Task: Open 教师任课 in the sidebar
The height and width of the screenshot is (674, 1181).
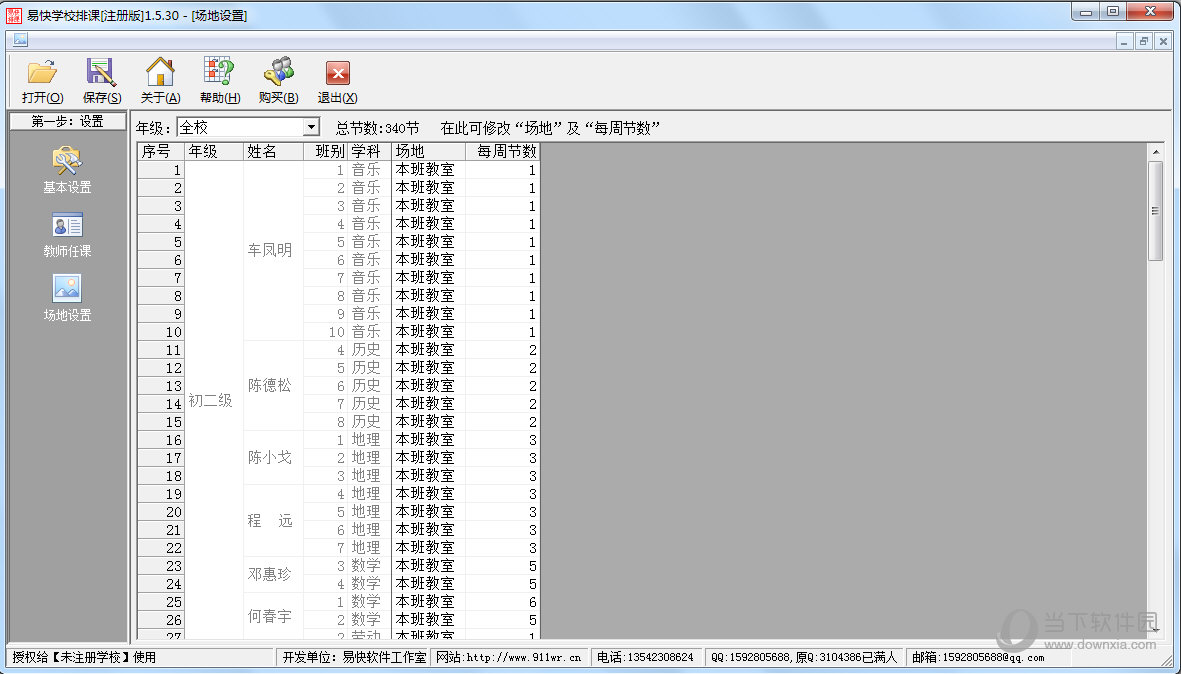Action: [x=67, y=235]
